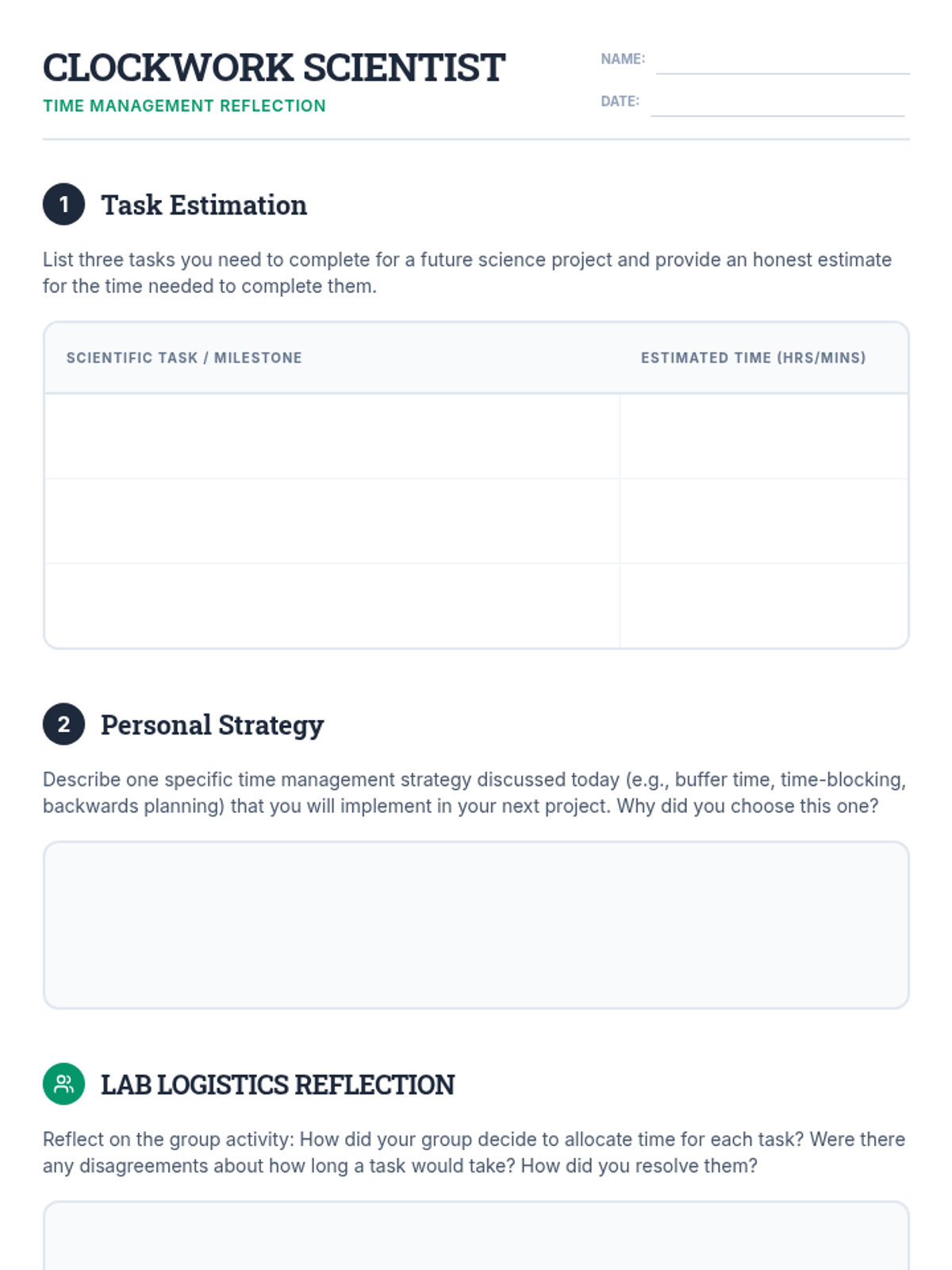Click the number 2 section badge

pyautogui.click(x=63, y=724)
